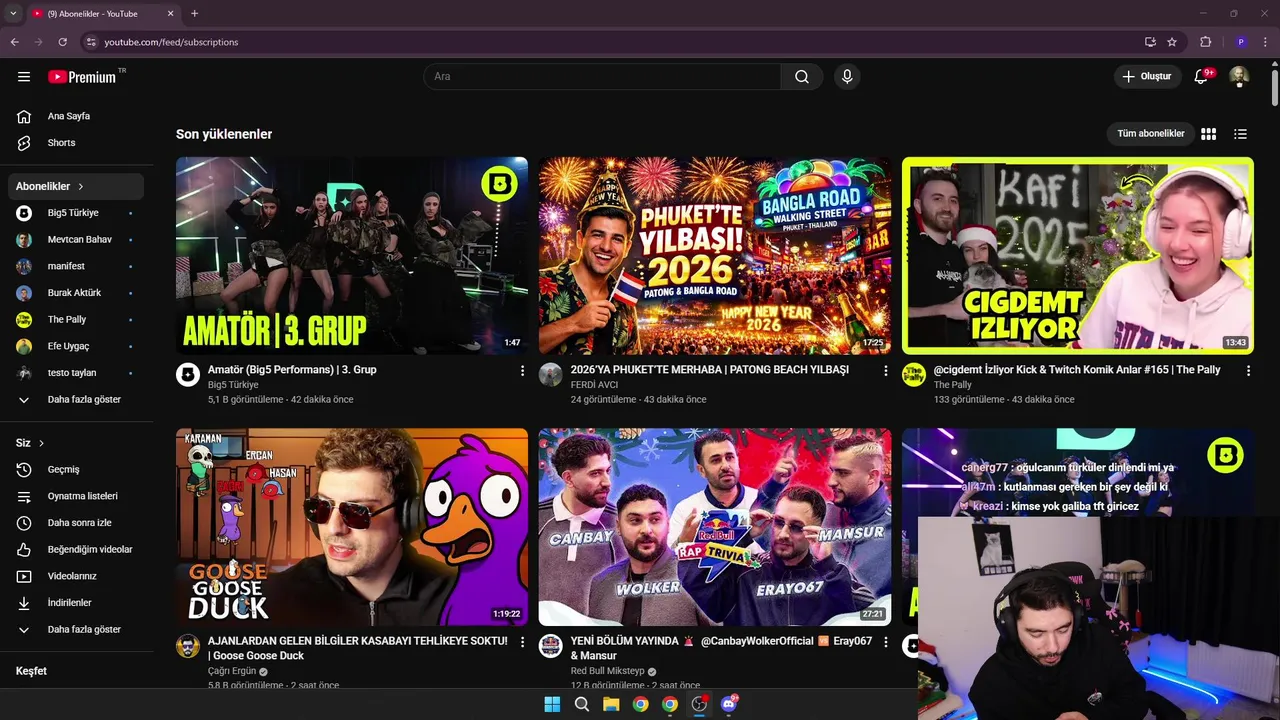Open File Explorer from taskbar
1280x720 pixels.
tap(611, 704)
